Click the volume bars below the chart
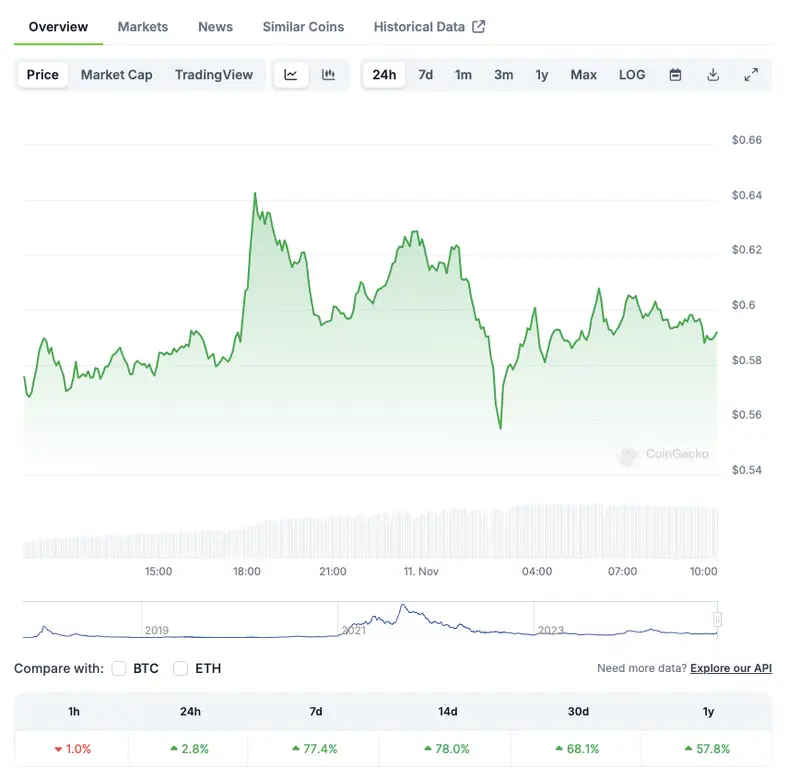The width and height of the screenshot is (800, 779). click(x=370, y=532)
